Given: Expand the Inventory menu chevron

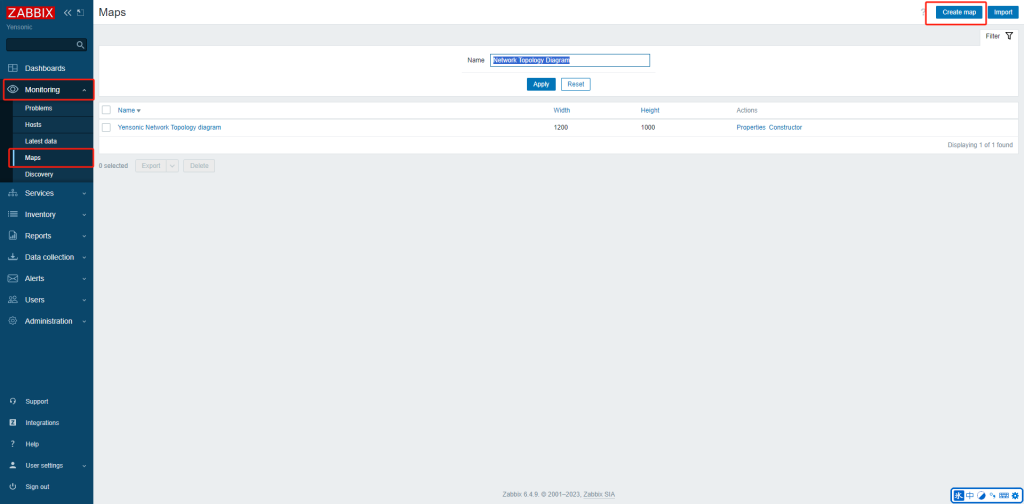Looking at the screenshot, I should click(84, 215).
